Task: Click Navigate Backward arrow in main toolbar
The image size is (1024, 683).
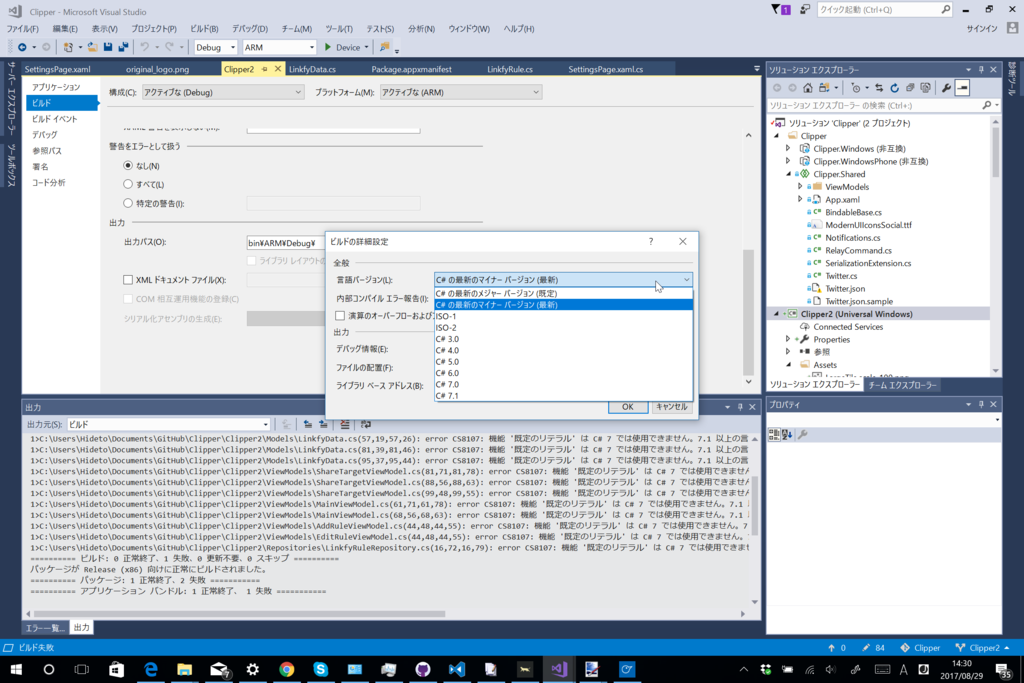Action: tap(22, 47)
